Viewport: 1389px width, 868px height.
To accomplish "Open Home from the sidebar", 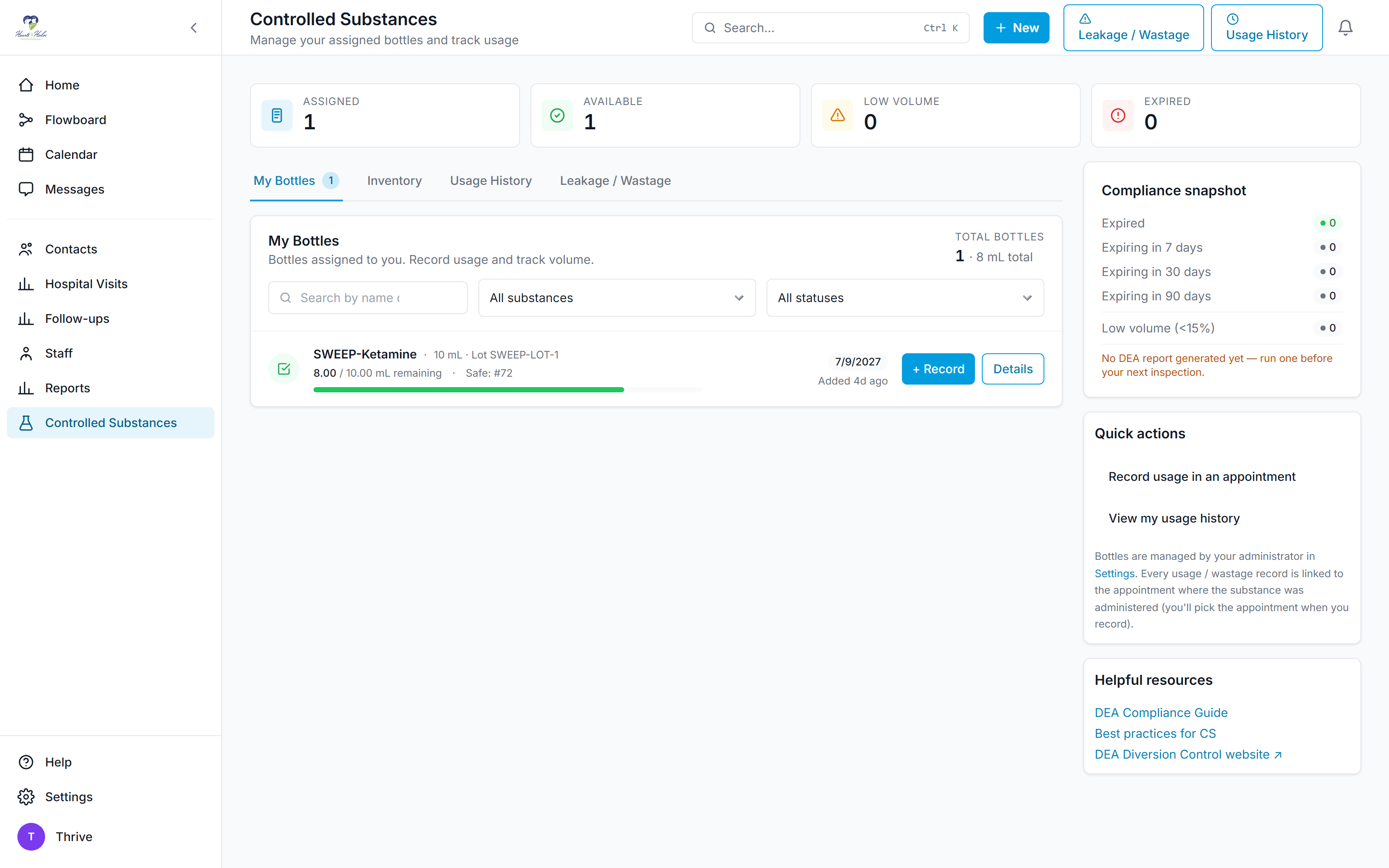I will (x=110, y=85).
